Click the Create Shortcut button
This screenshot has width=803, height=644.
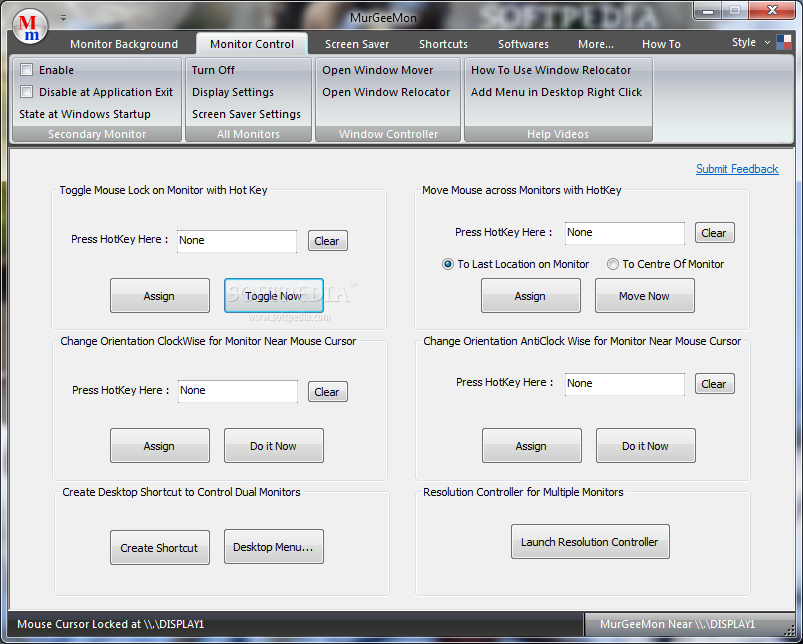pos(159,548)
